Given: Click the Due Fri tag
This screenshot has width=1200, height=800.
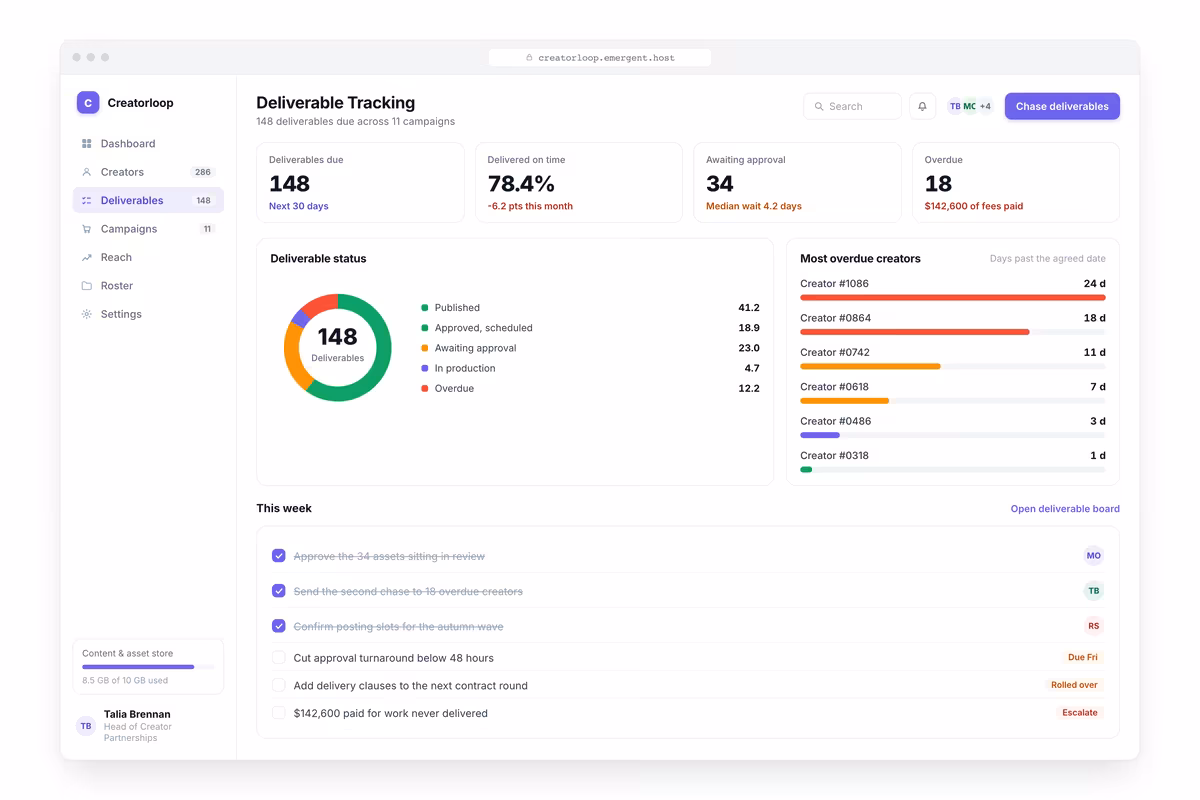Looking at the screenshot, I should (x=1083, y=658).
